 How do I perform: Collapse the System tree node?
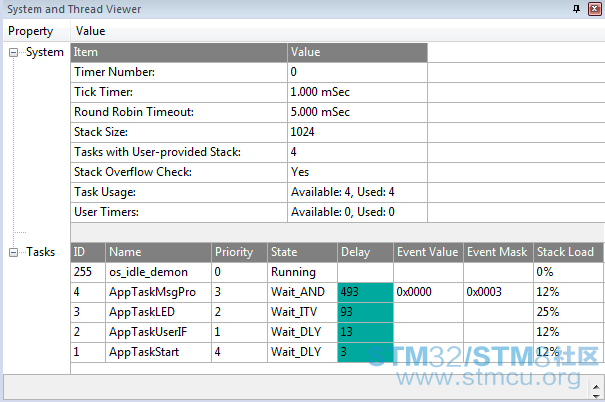click(14, 52)
